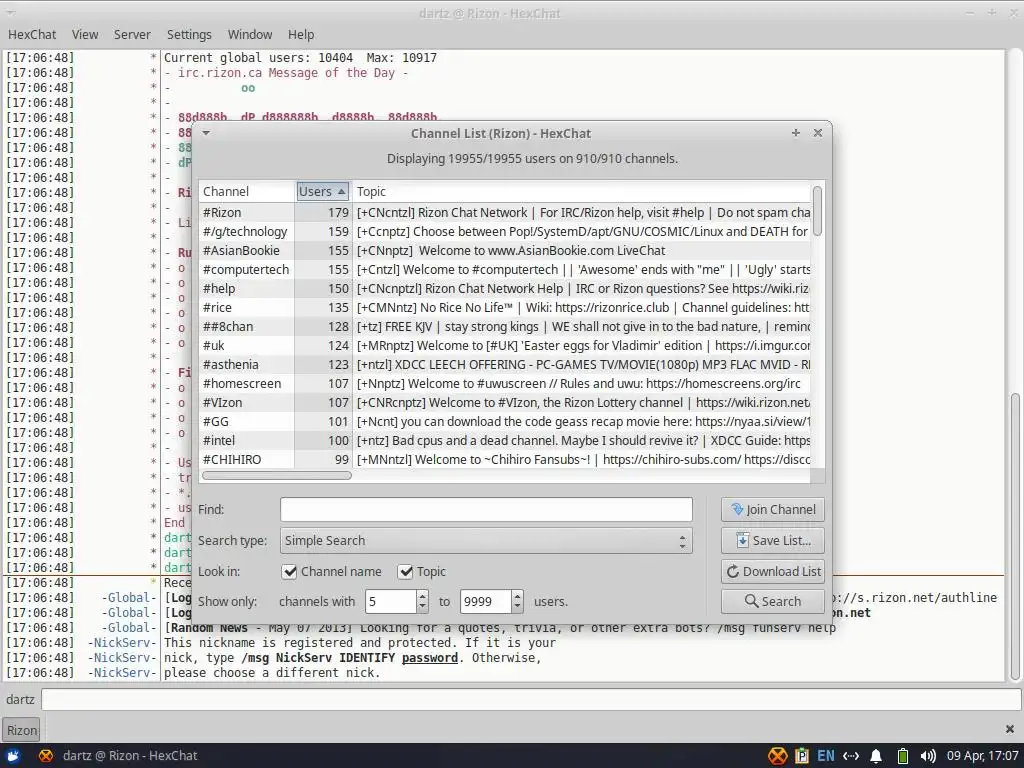Sort by the Channel column header

tap(247, 191)
